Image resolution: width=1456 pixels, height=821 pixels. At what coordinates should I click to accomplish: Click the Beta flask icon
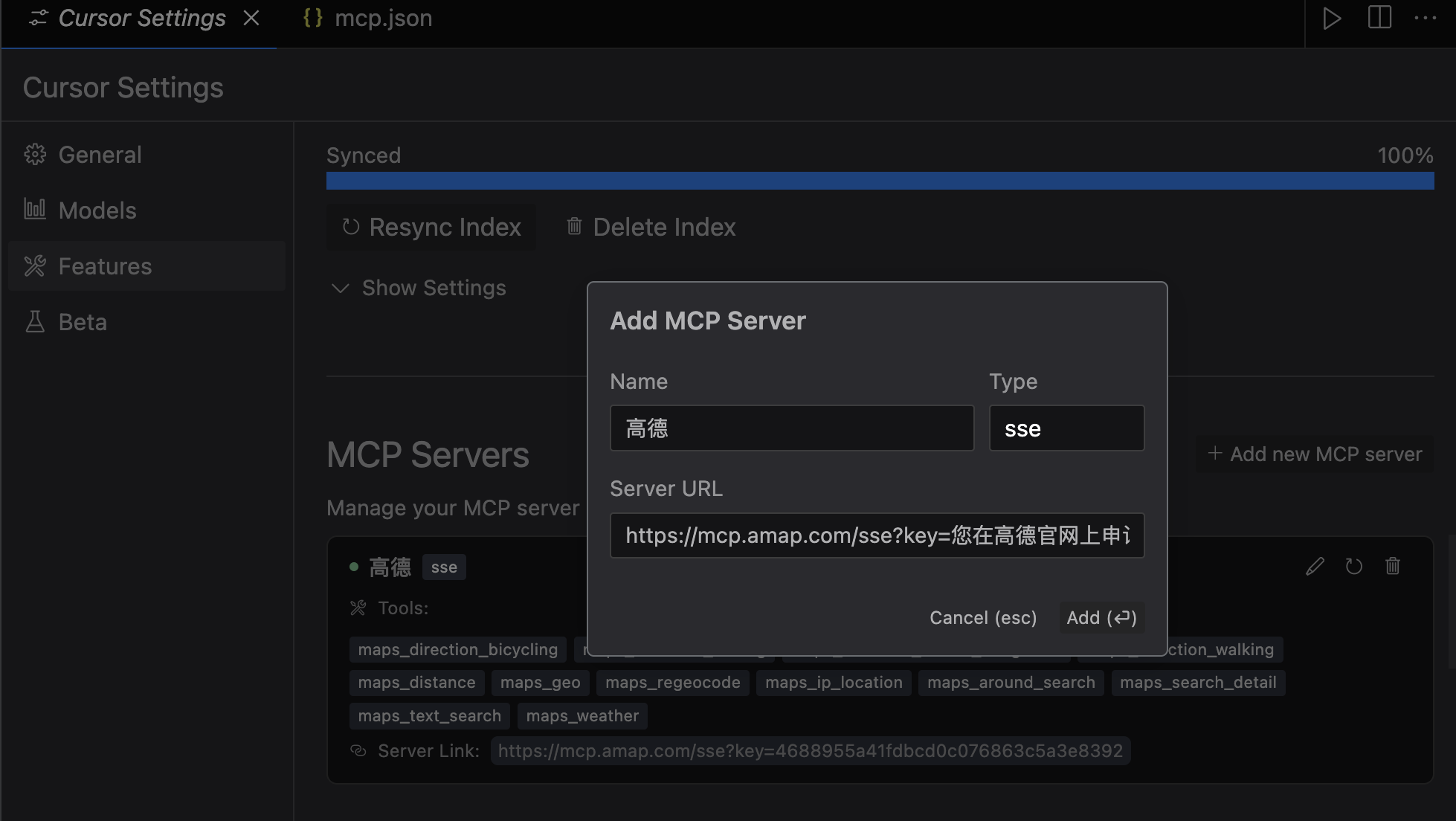35,321
